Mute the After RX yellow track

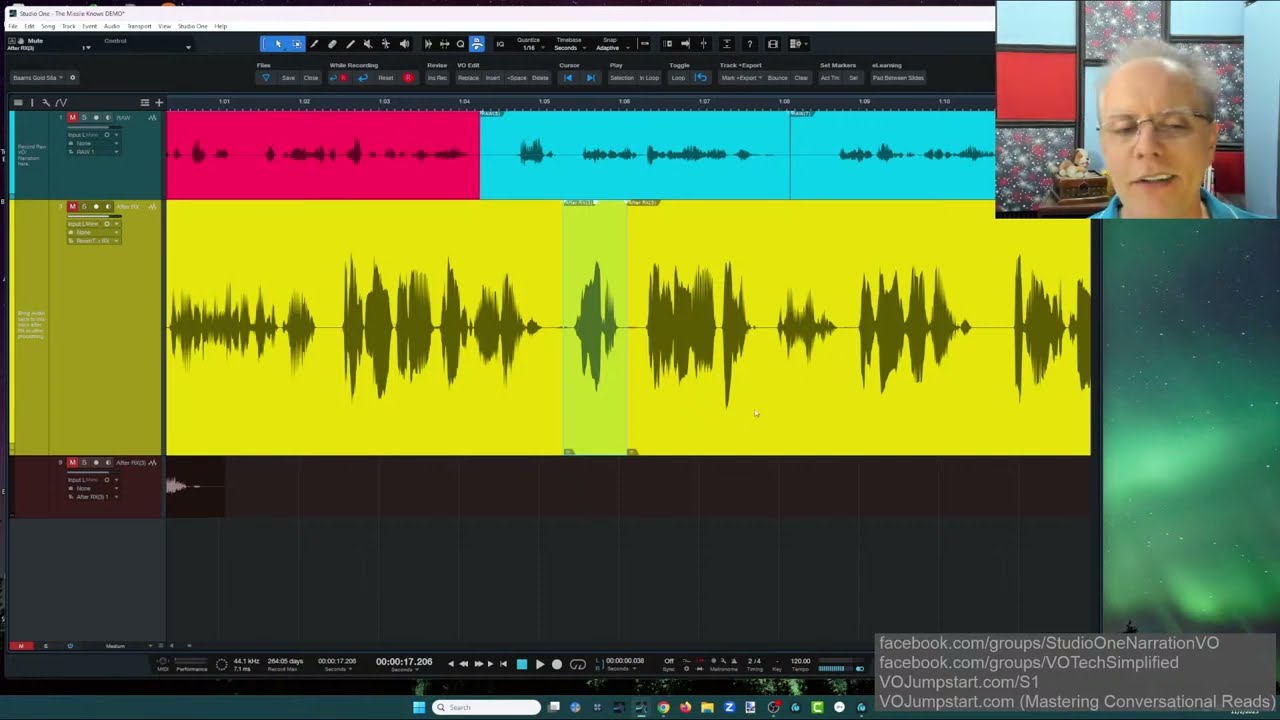pos(72,207)
